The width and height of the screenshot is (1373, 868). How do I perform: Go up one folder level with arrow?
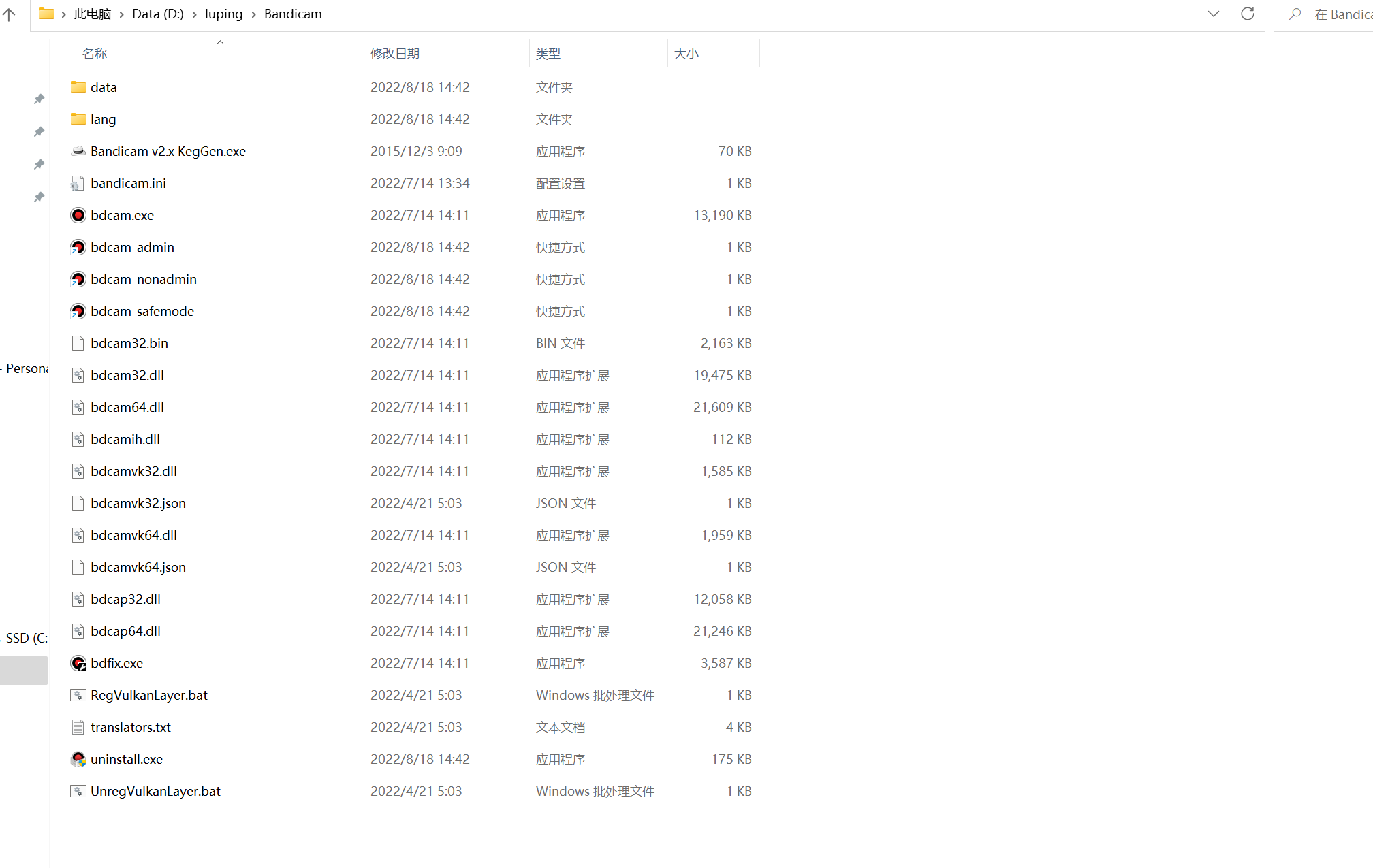tap(9, 14)
